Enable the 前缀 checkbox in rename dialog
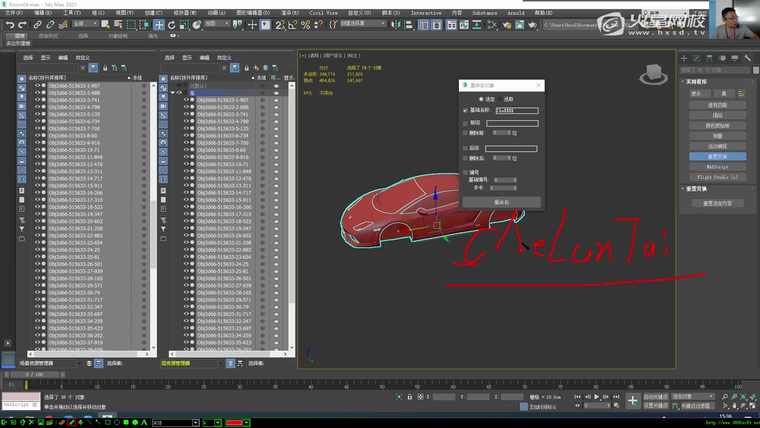Viewport: 760px width, 428px height. click(x=465, y=124)
